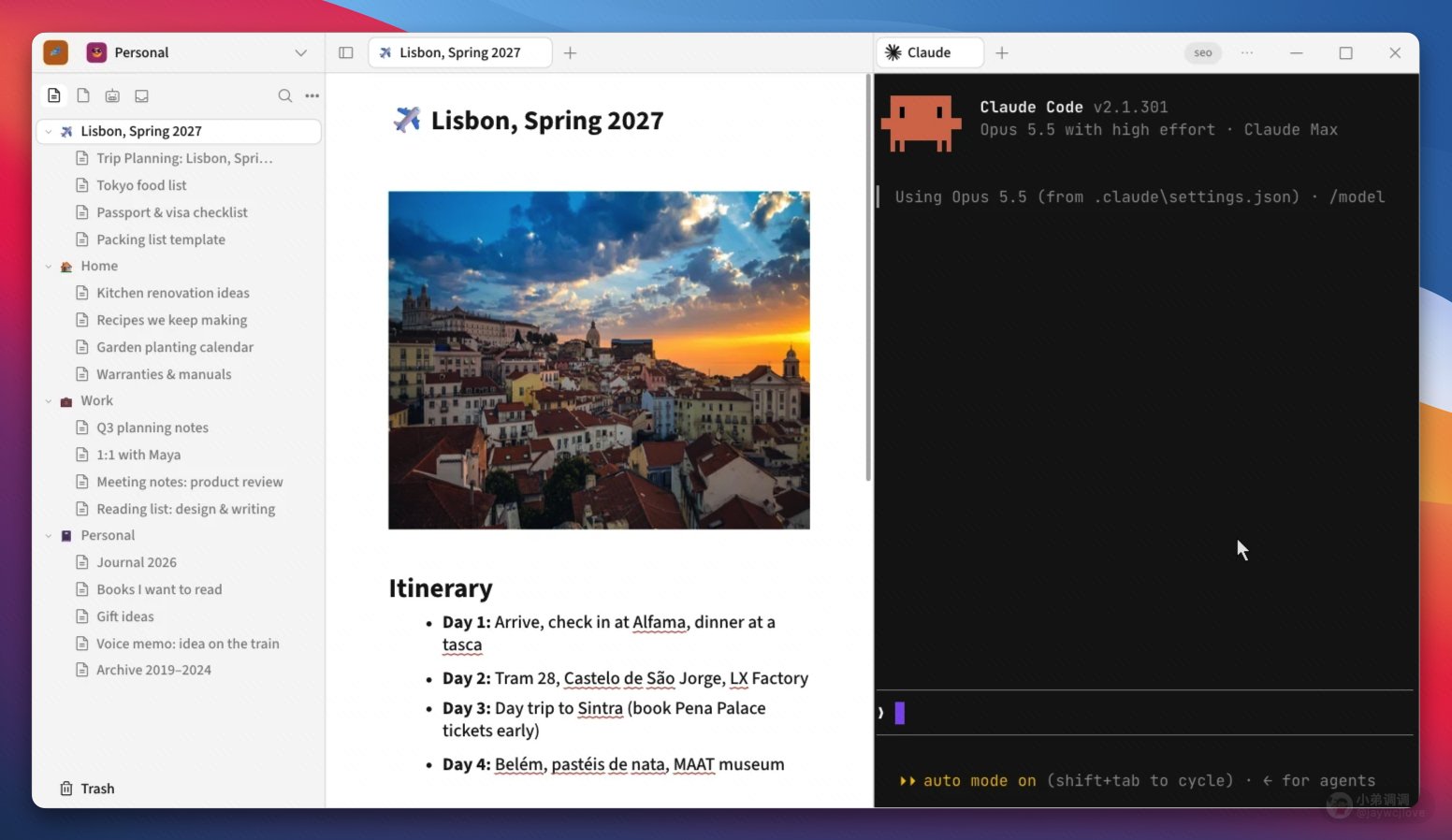Click the house icon of Home folder

tap(66, 267)
